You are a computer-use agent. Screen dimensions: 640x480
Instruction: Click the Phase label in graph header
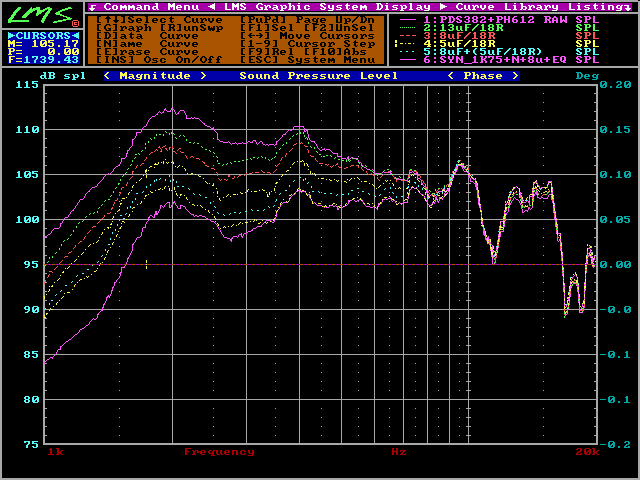[x=483, y=76]
